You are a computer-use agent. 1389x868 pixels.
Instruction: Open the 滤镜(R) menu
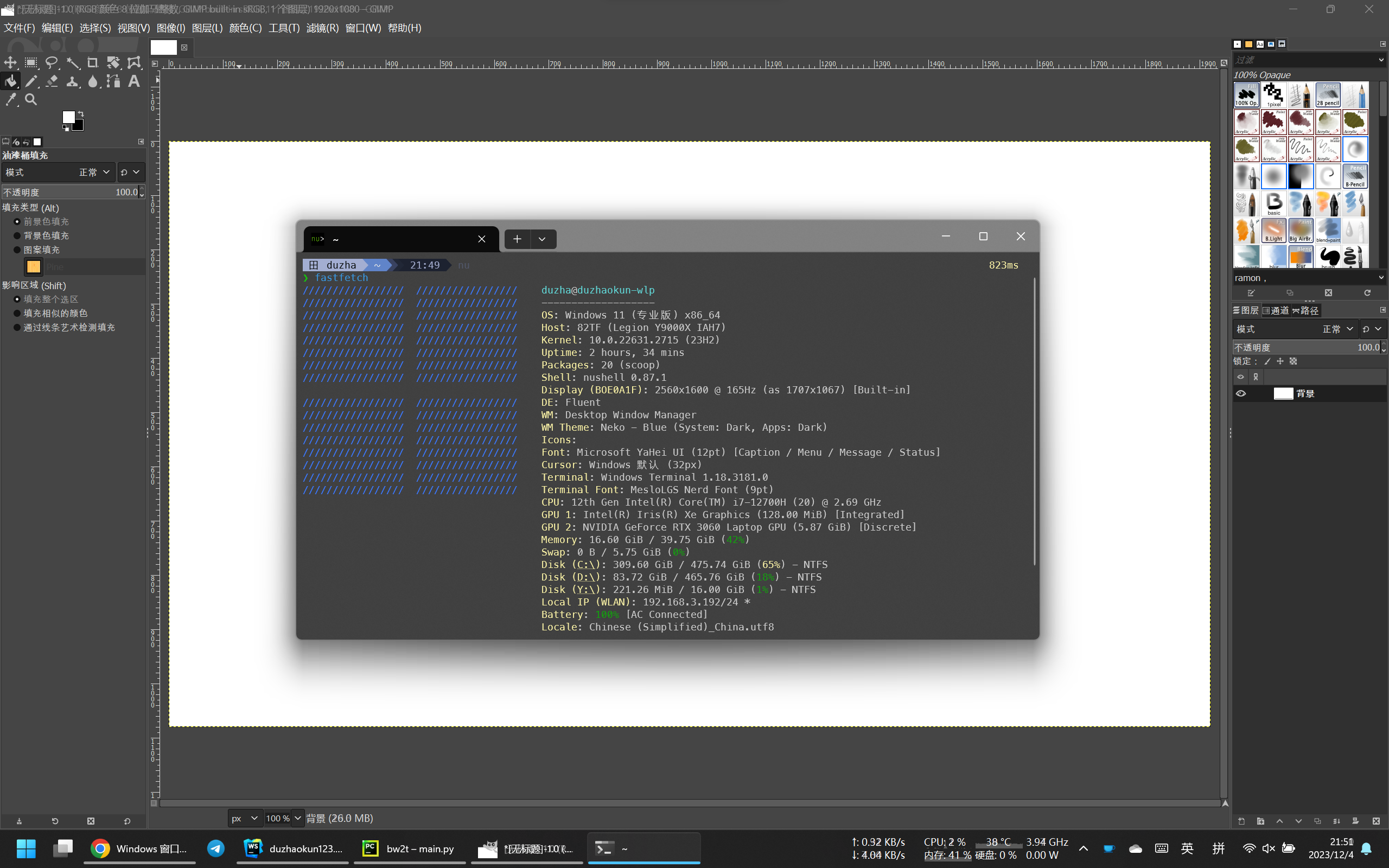[323, 28]
